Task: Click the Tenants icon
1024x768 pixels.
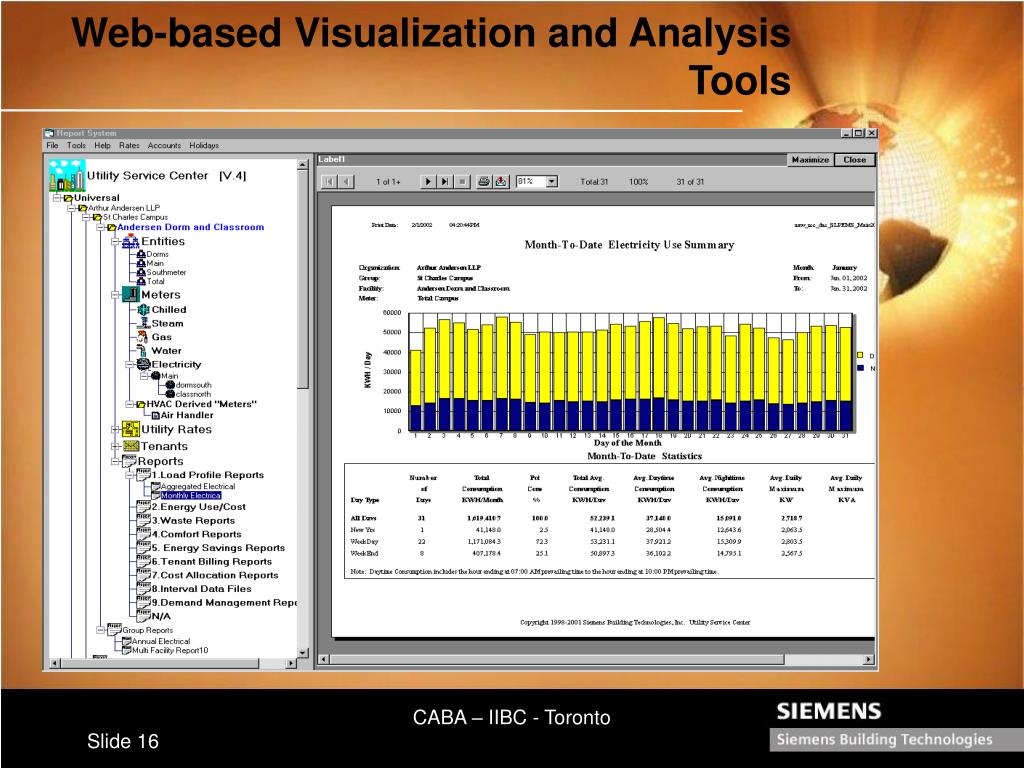Action: click(x=131, y=446)
